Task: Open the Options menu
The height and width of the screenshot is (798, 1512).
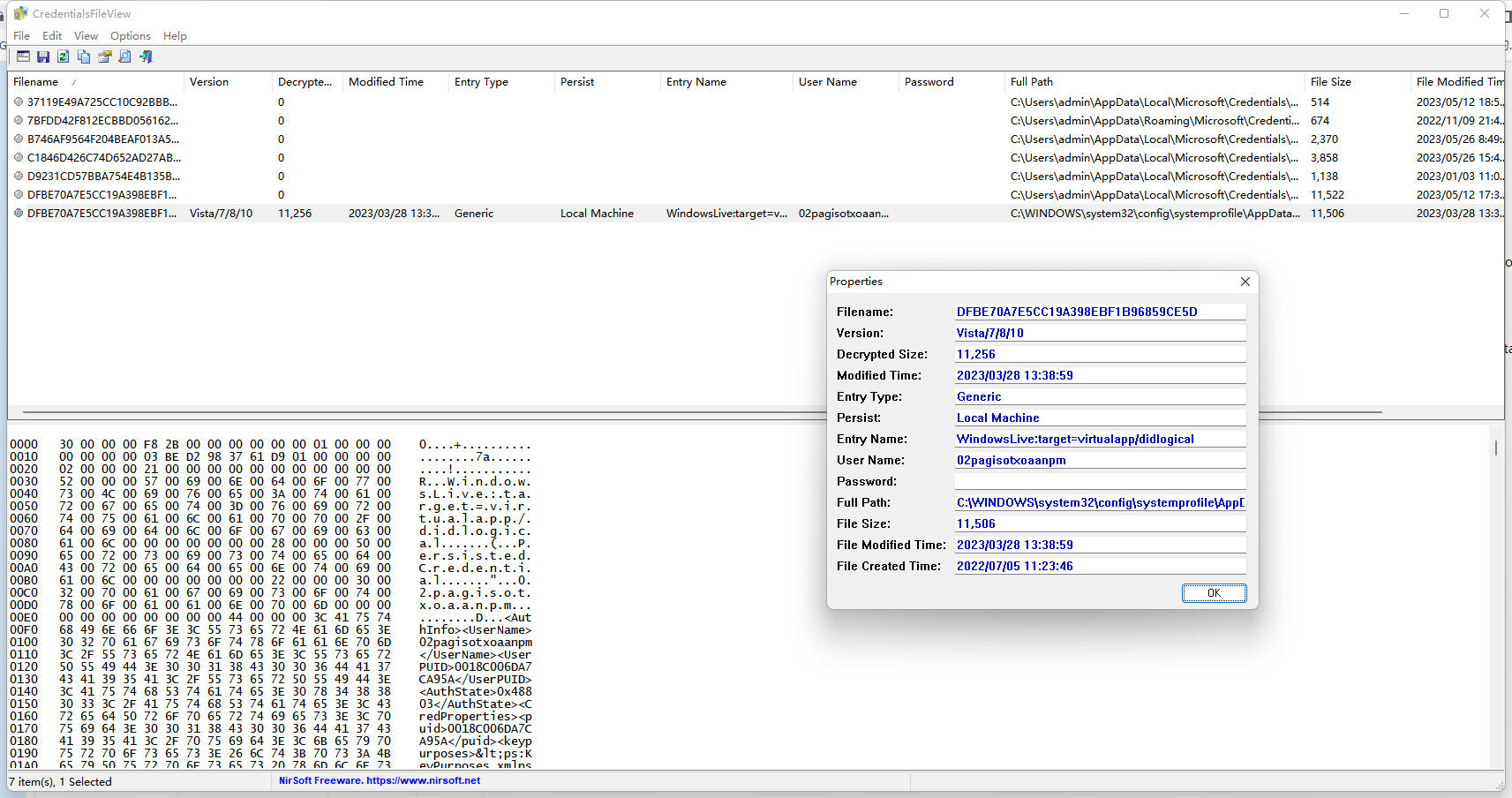Action: point(130,36)
